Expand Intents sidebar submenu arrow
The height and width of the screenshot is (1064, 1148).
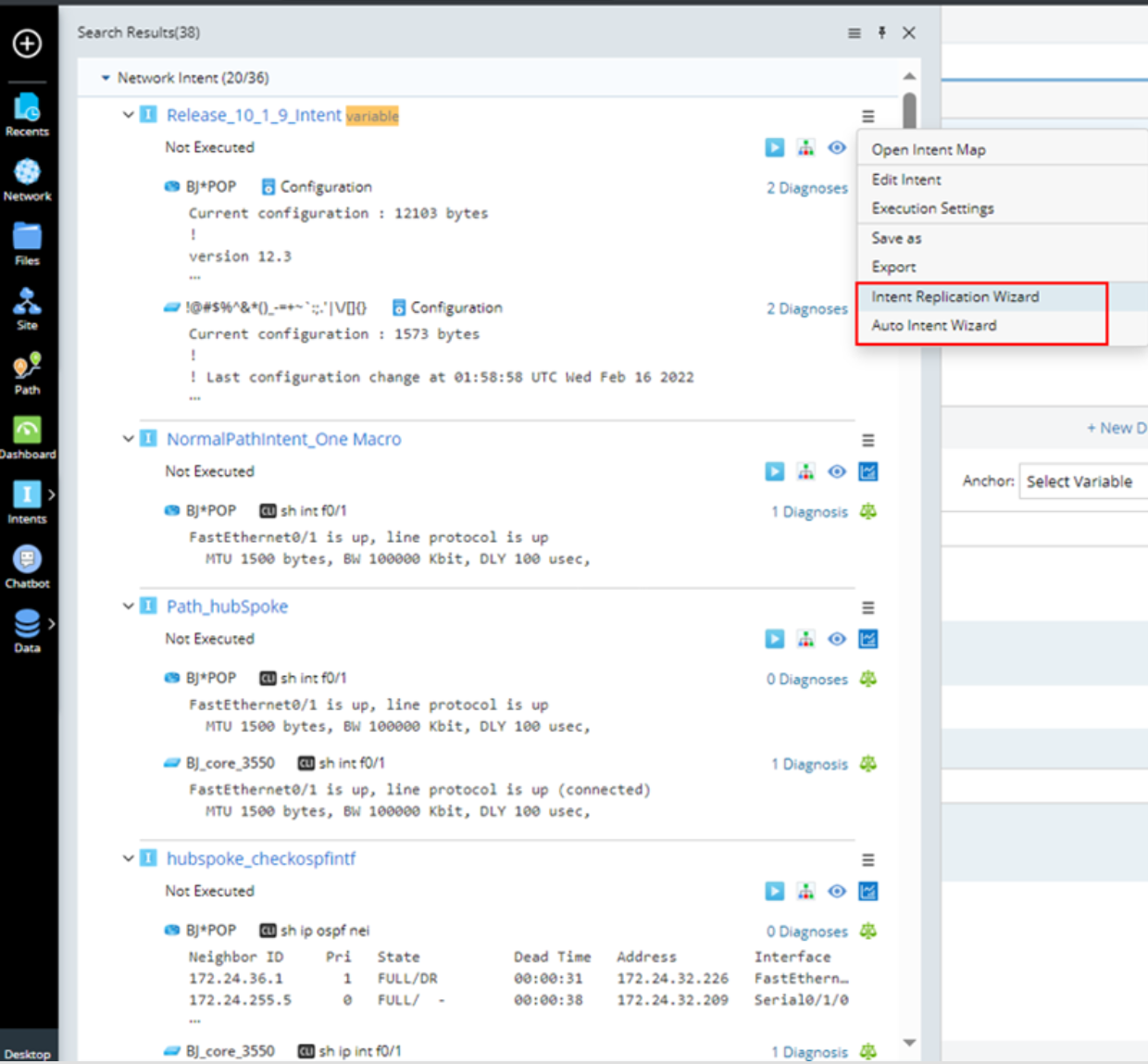tap(51, 494)
